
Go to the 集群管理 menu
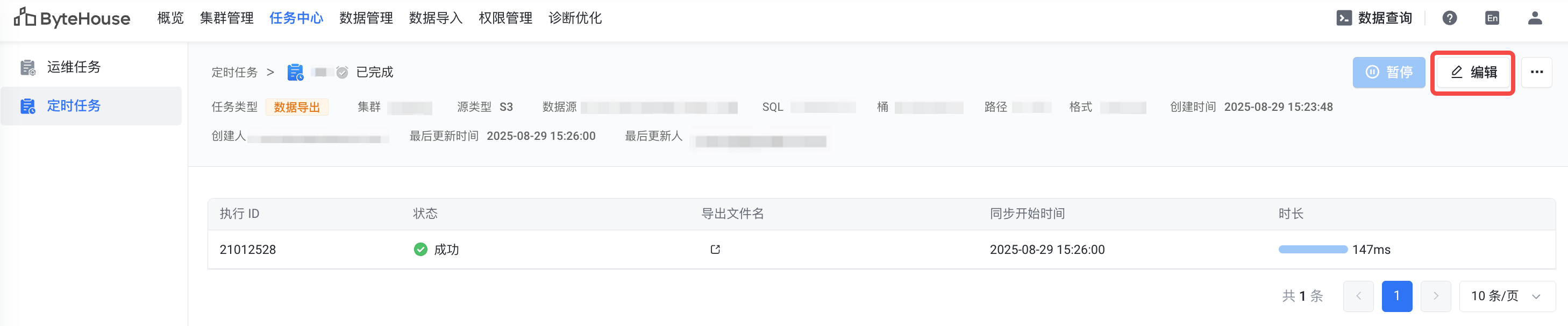click(226, 18)
